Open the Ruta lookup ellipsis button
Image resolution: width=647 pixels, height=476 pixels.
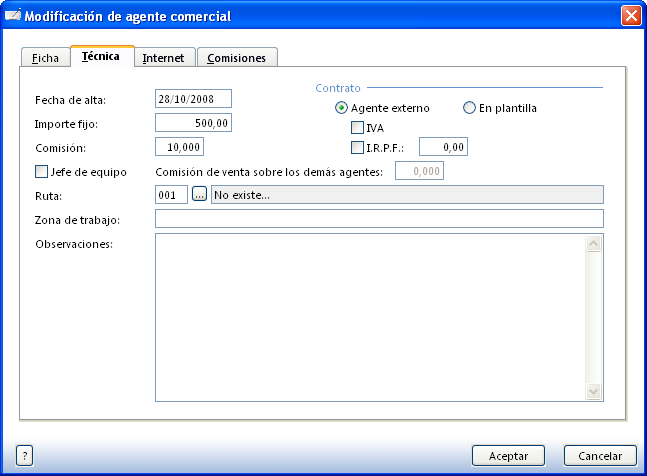pyautogui.click(x=199, y=195)
